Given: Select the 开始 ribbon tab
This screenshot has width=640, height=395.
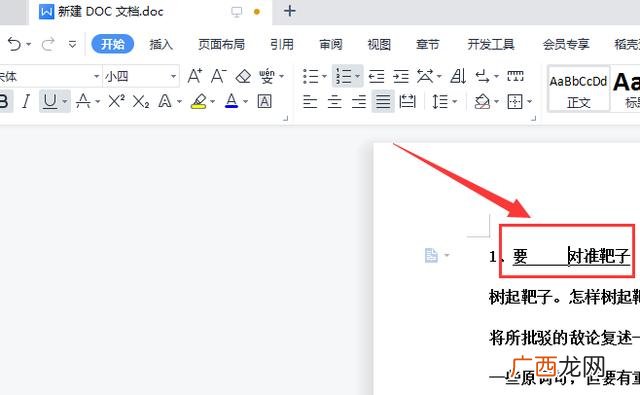Looking at the screenshot, I should [x=113, y=44].
